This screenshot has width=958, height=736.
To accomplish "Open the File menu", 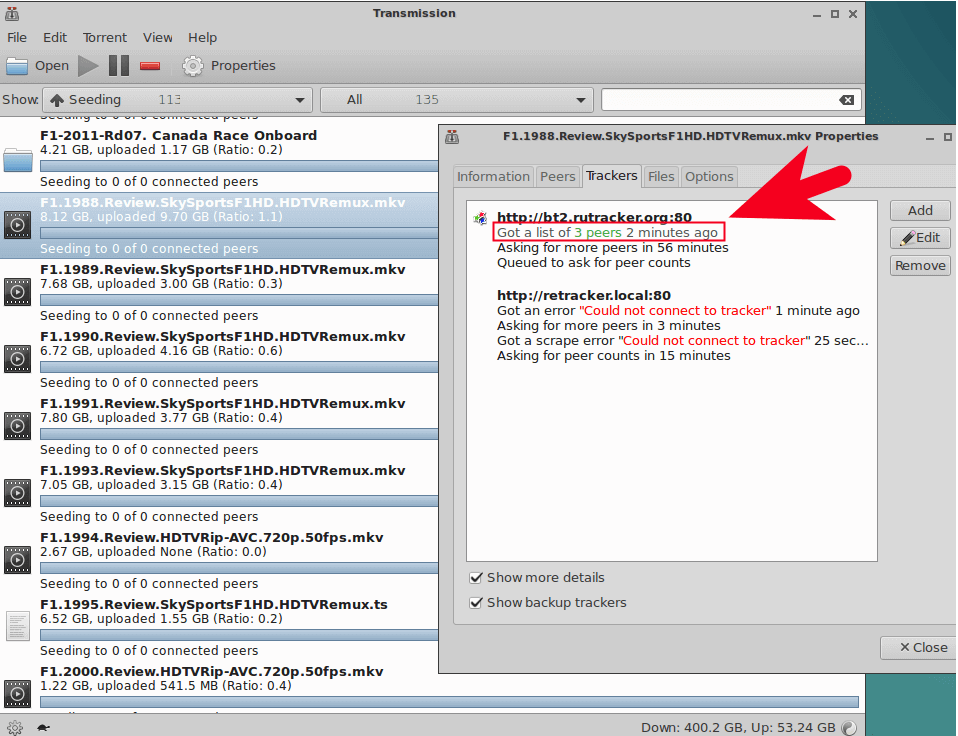I will tap(17, 38).
